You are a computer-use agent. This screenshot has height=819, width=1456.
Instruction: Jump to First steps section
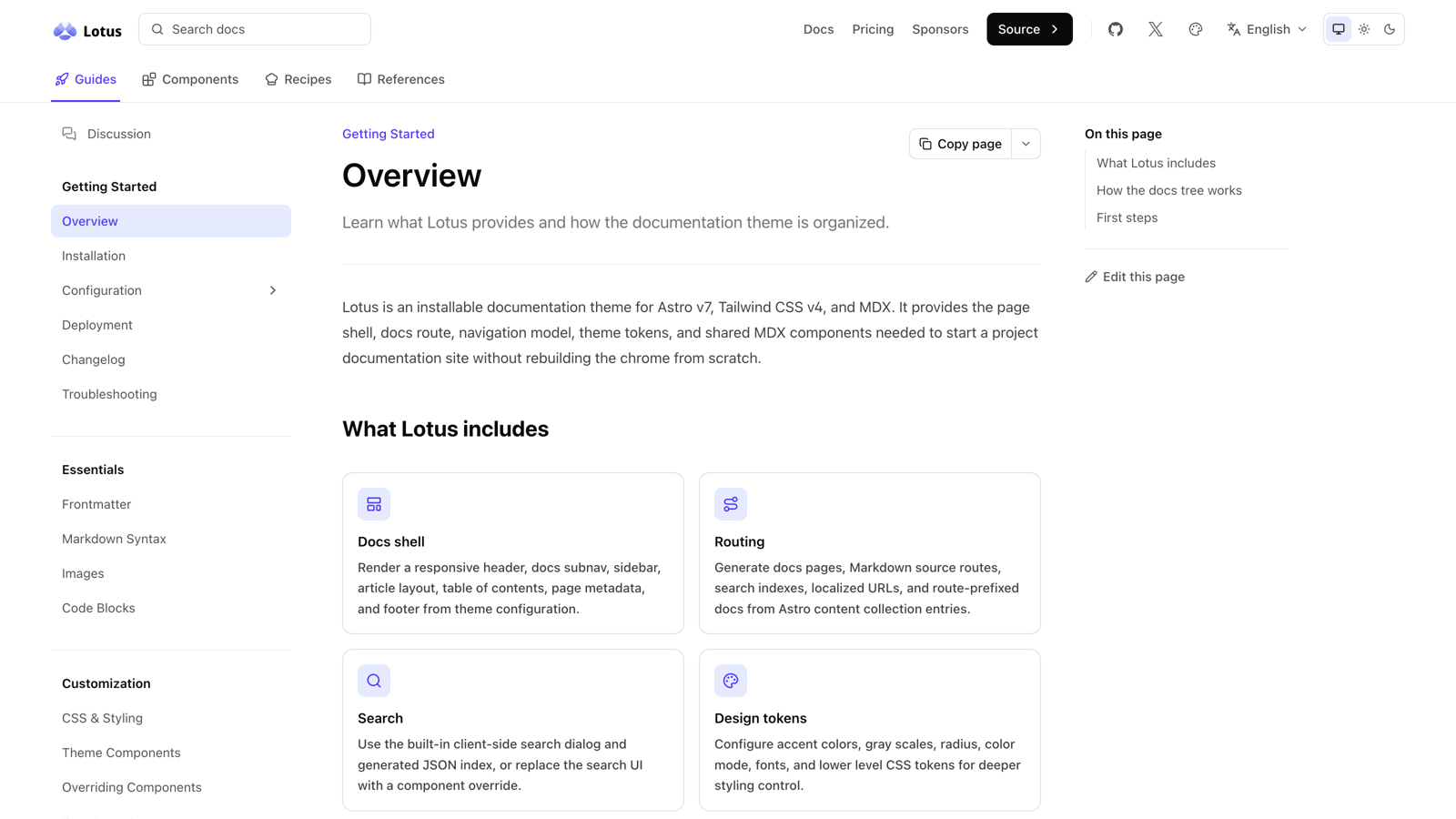pos(1127,217)
